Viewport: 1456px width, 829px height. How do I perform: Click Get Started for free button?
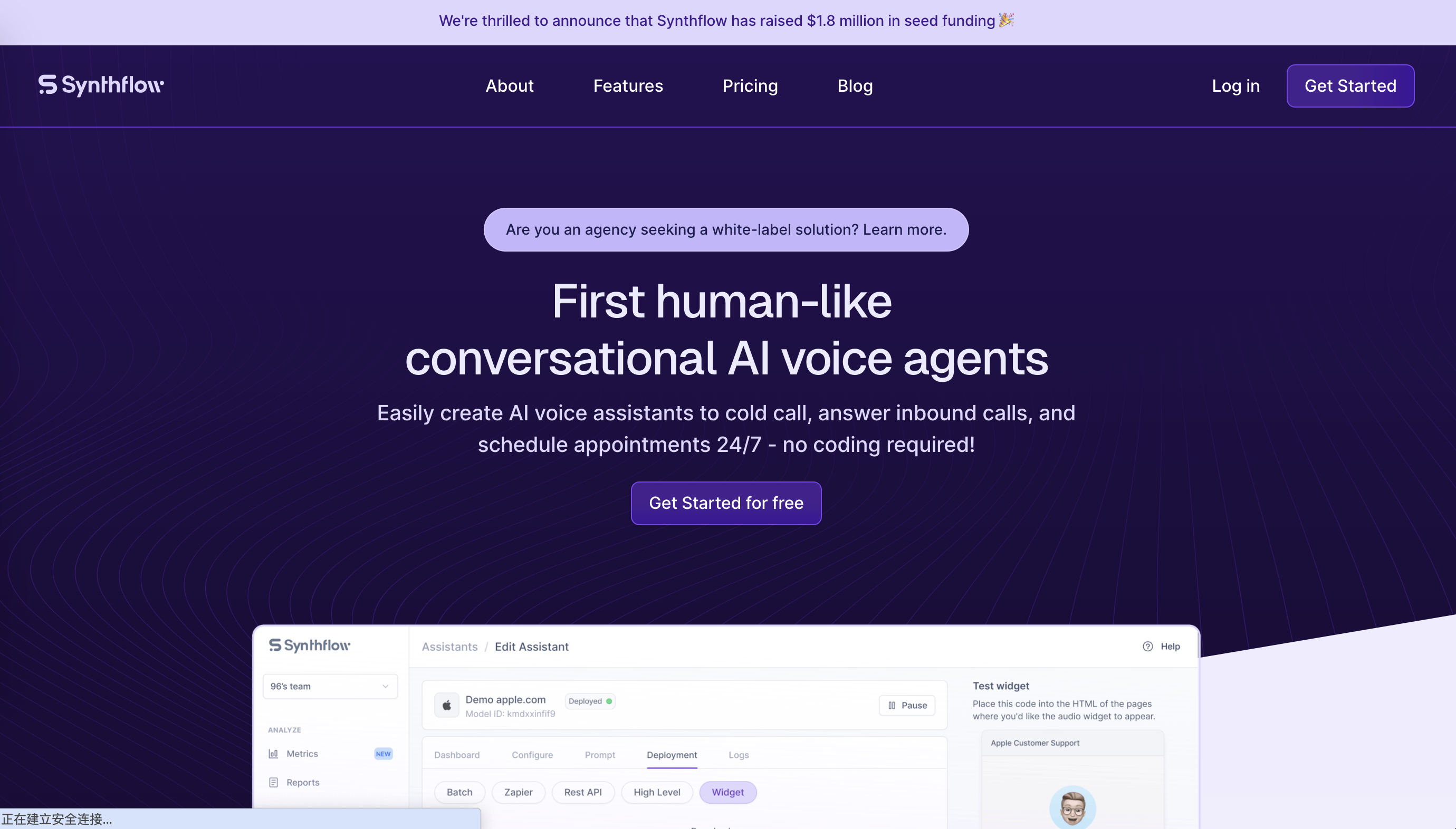[726, 503]
